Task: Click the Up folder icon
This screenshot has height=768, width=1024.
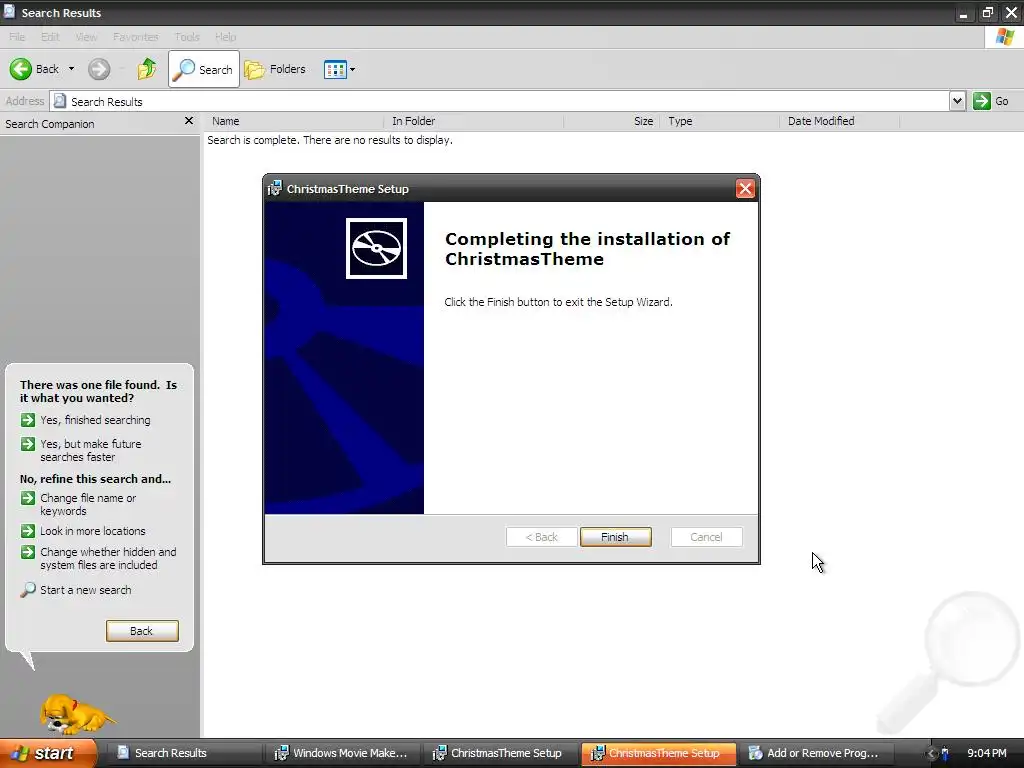Action: tap(147, 69)
